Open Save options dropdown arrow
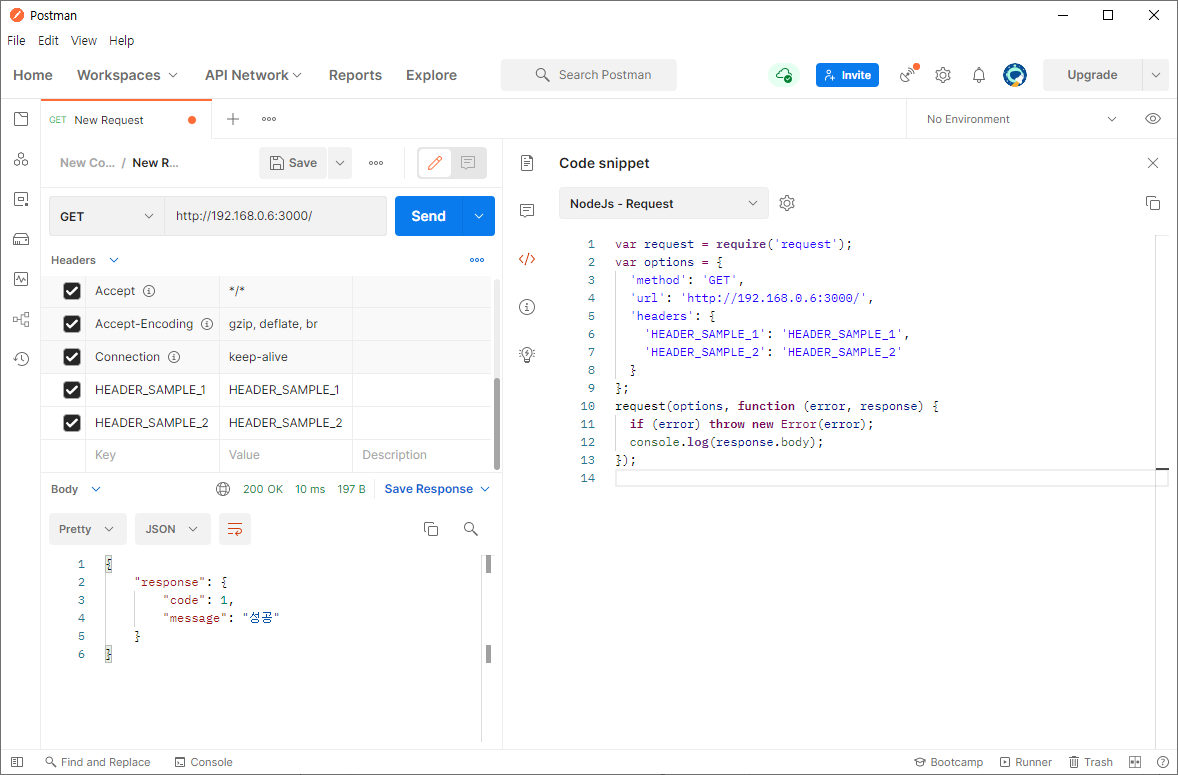The height and width of the screenshot is (775, 1178). coord(340,163)
